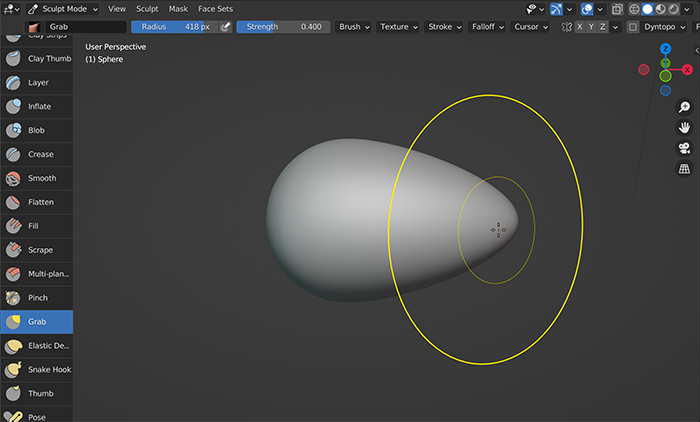Choose the Pinch sculpt brush
The width and height of the screenshot is (700, 422).
[x=36, y=298]
